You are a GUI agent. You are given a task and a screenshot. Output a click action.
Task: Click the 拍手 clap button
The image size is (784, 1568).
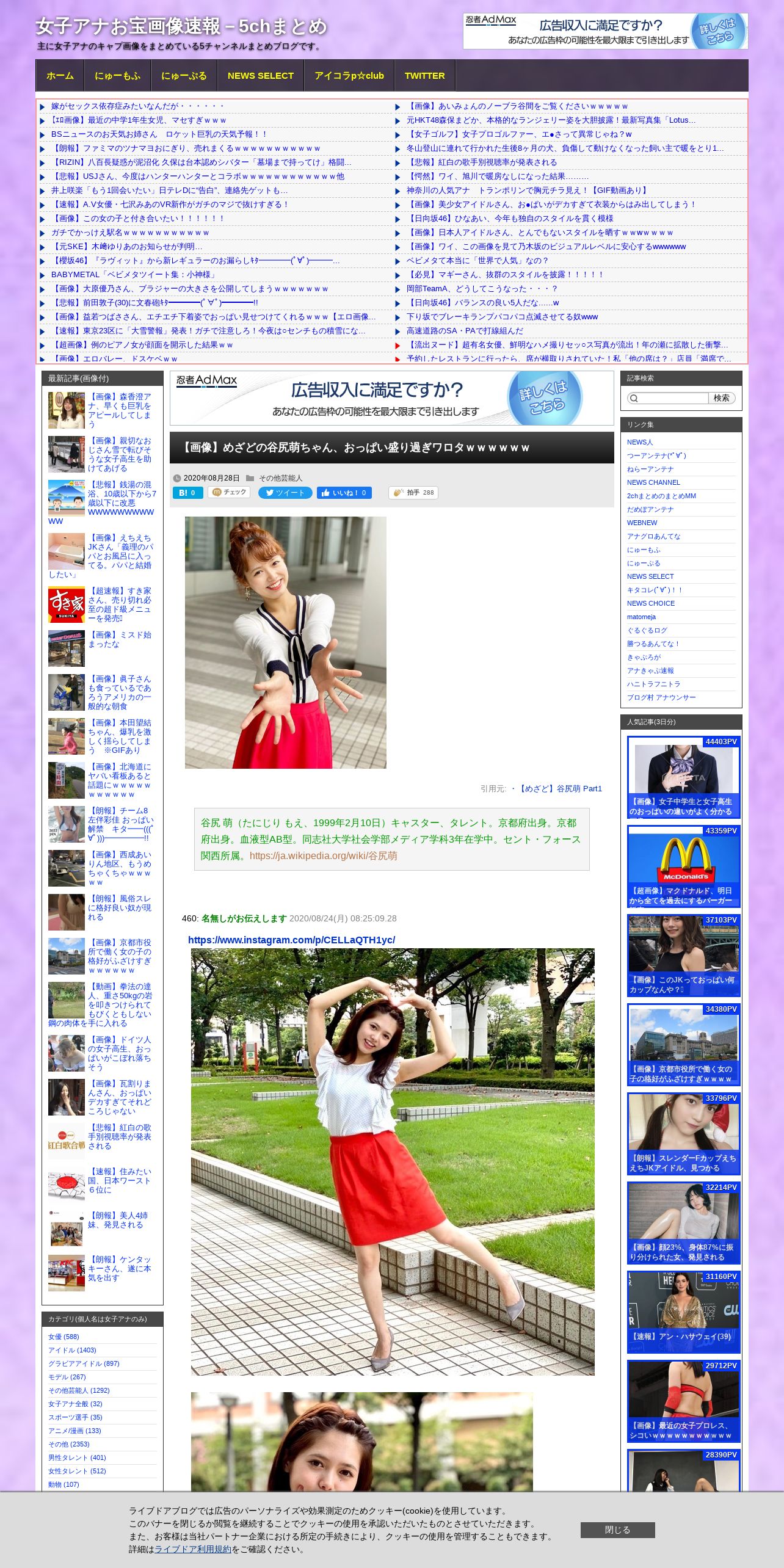[x=413, y=493]
